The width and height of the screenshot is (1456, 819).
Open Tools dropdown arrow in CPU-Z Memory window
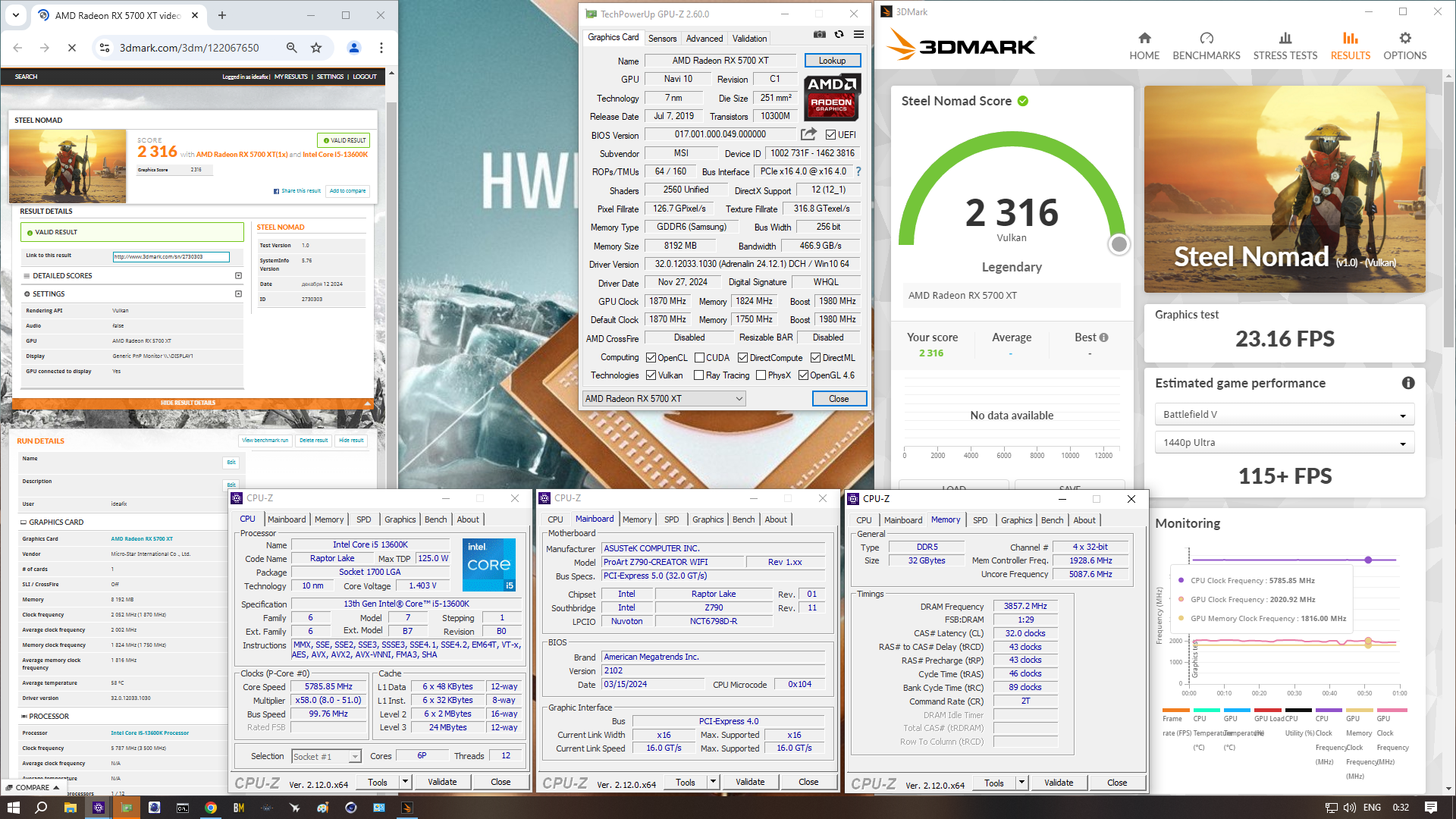1021,783
